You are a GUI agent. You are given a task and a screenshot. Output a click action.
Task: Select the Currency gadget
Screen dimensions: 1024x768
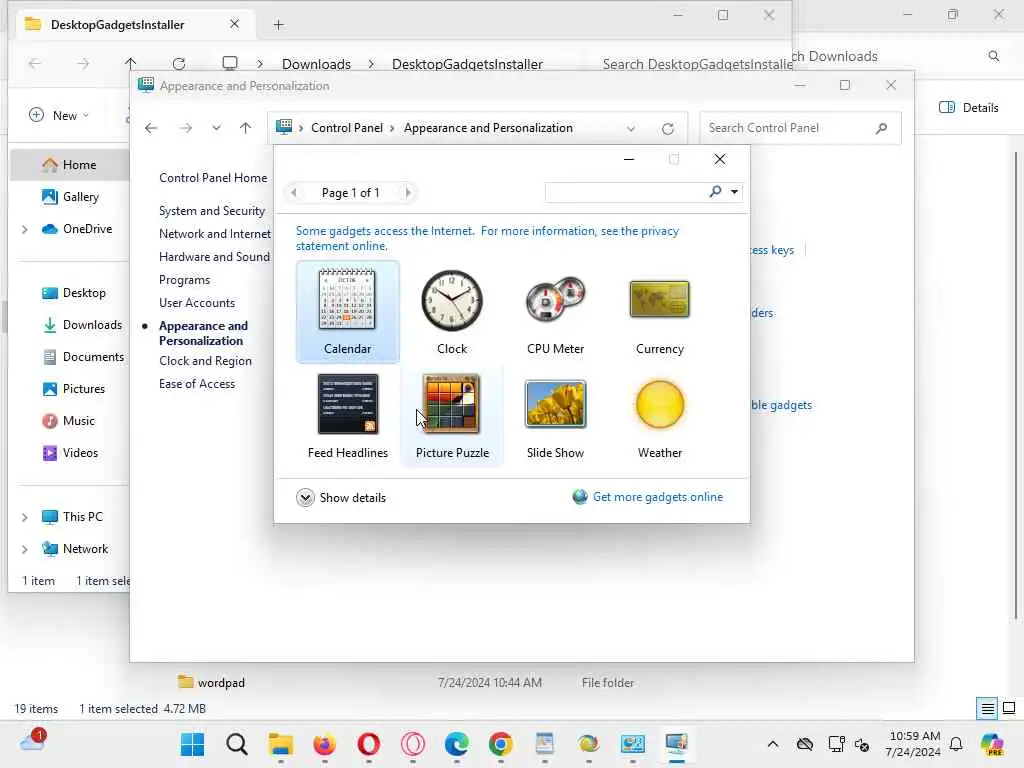(660, 312)
